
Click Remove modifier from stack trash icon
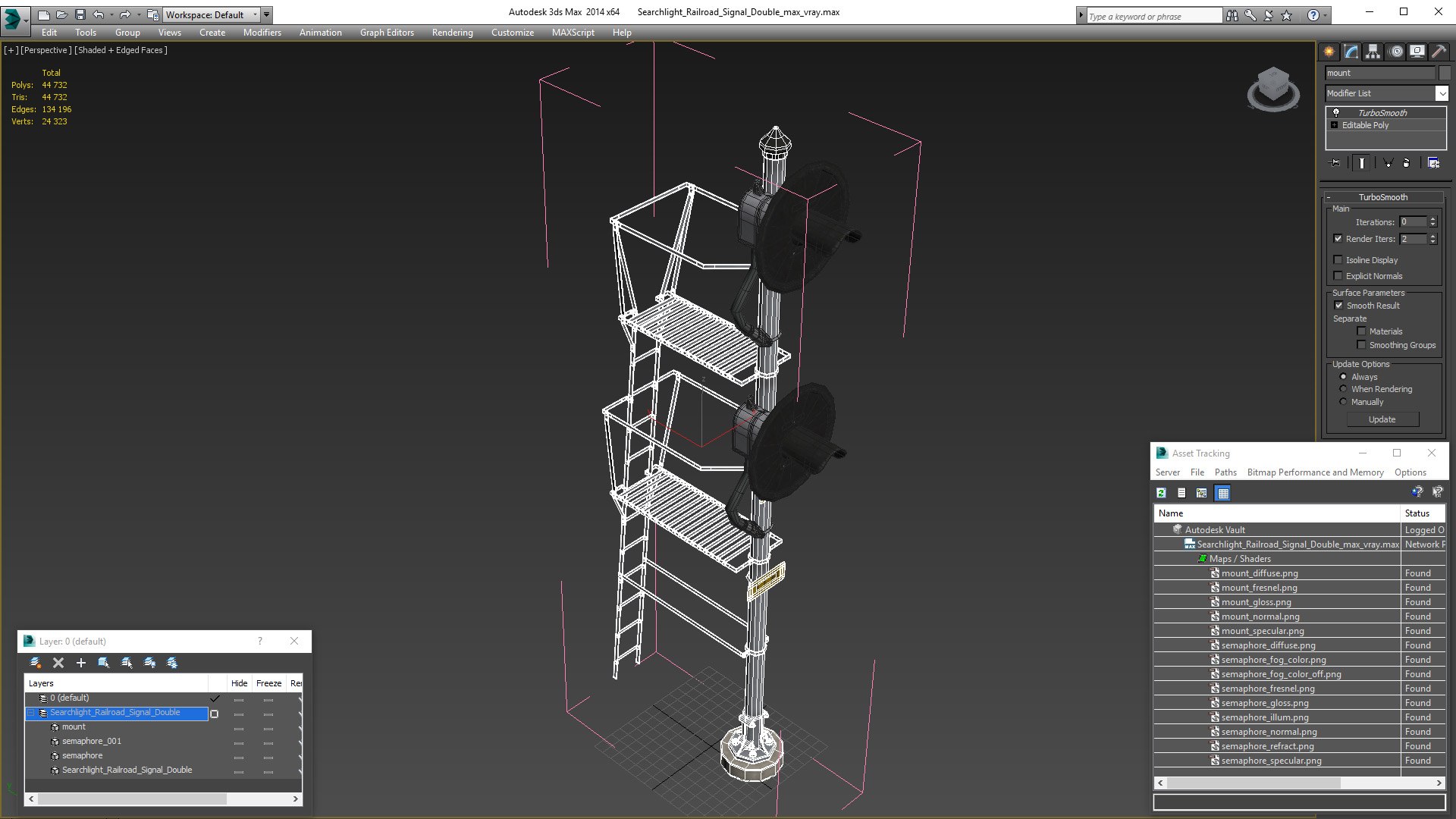click(x=1406, y=163)
